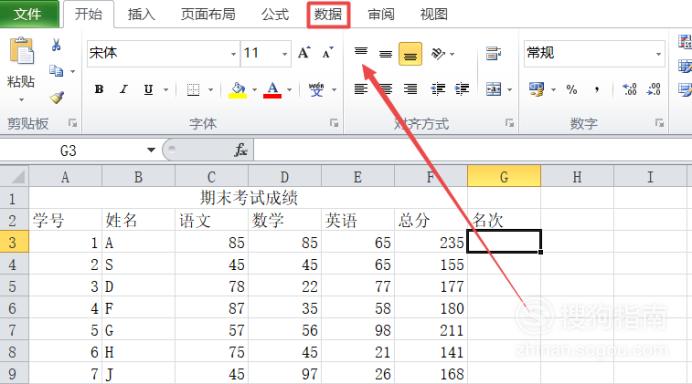Open font 字体 dialog launcher
692x384 pixels.
coord(334,123)
